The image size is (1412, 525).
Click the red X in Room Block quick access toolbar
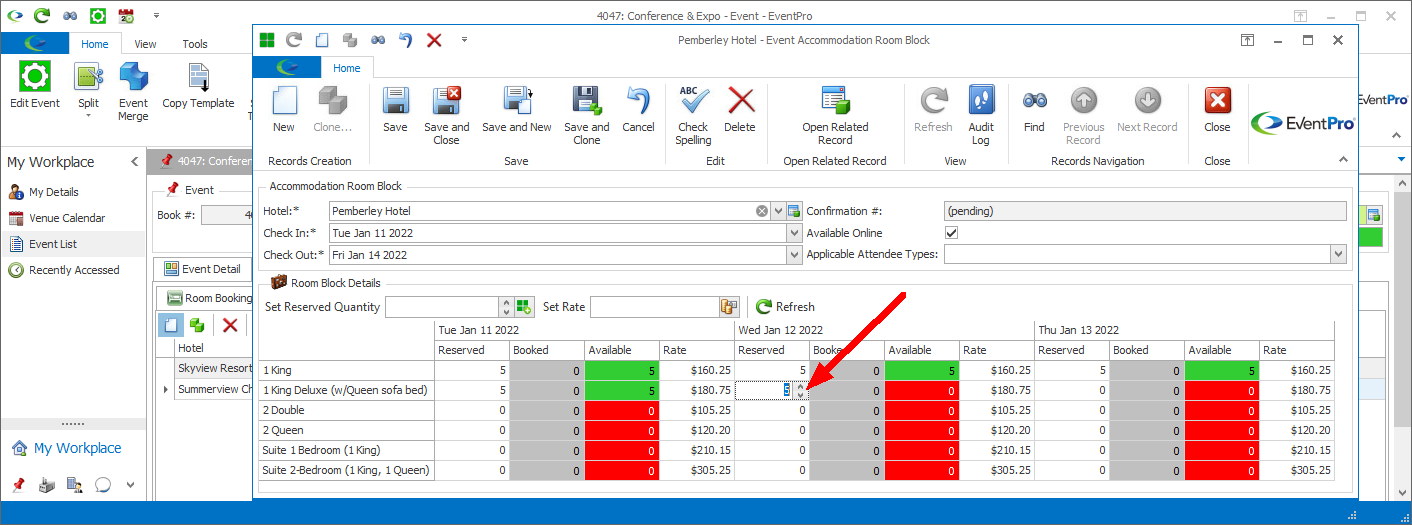click(434, 40)
